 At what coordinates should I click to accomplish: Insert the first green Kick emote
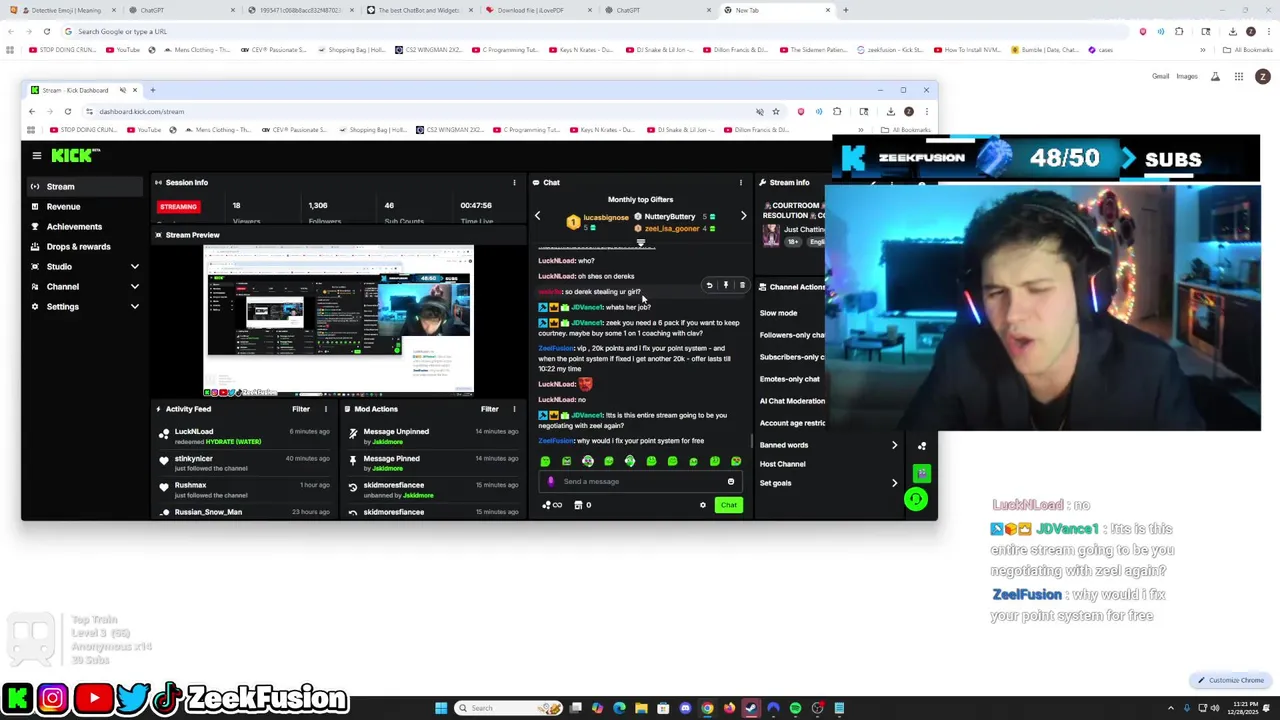coord(545,461)
